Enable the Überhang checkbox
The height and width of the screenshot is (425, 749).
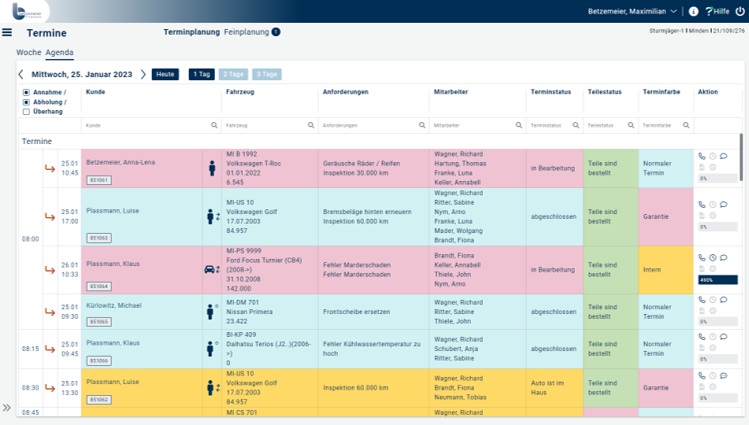click(x=26, y=112)
